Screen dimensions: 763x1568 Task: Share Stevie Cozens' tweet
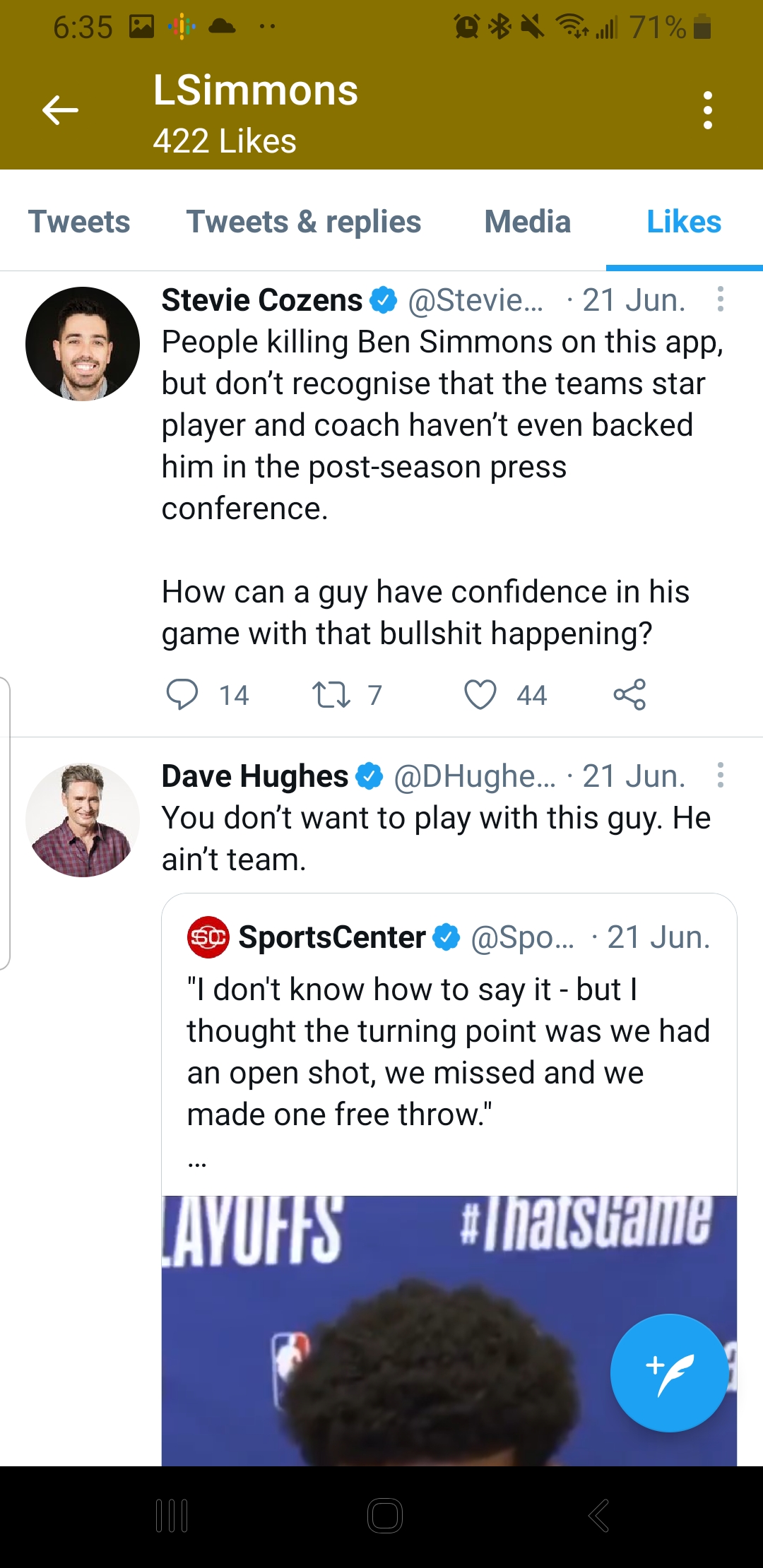(629, 694)
